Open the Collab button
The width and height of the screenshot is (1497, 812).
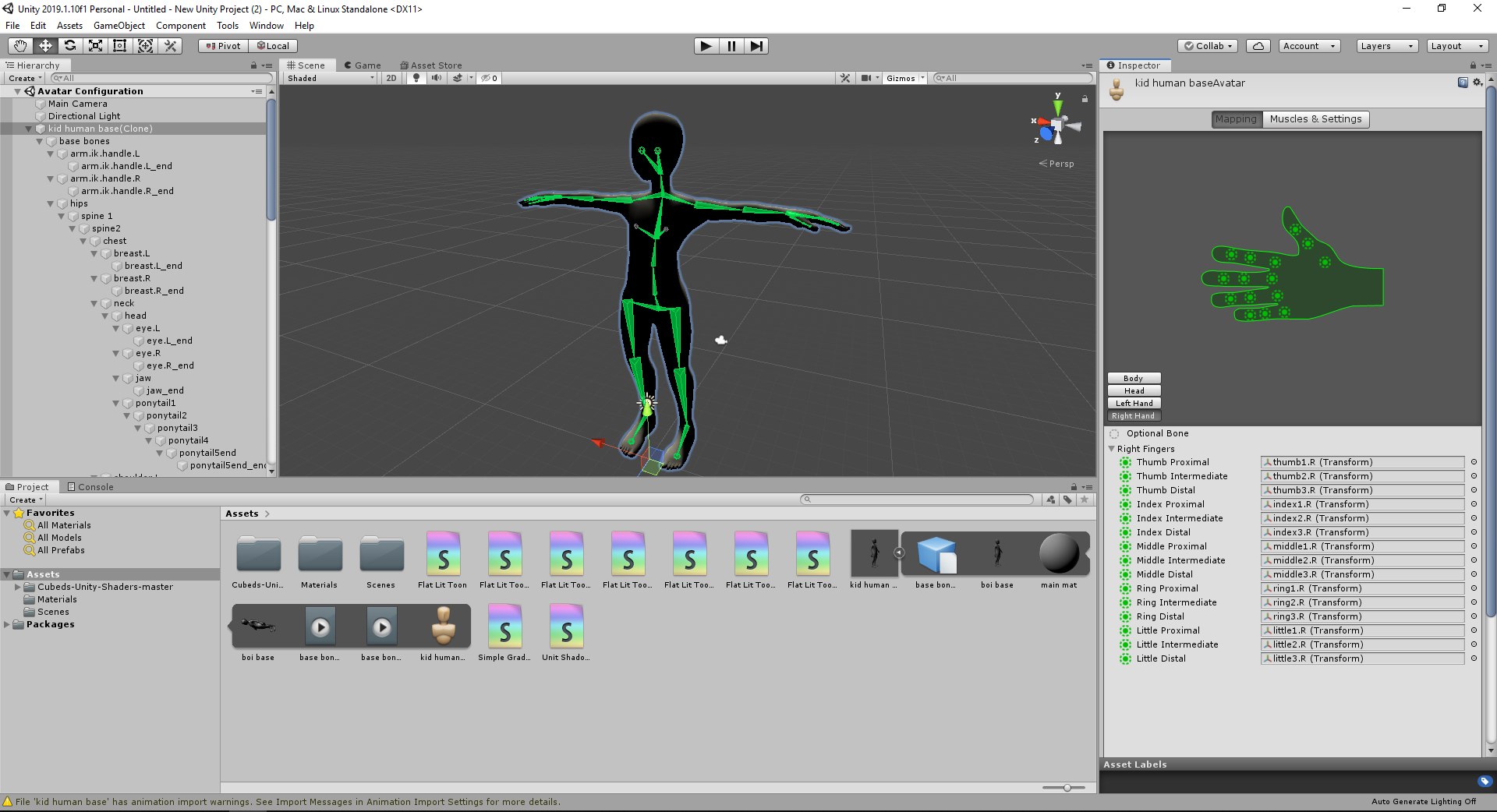[x=1209, y=46]
